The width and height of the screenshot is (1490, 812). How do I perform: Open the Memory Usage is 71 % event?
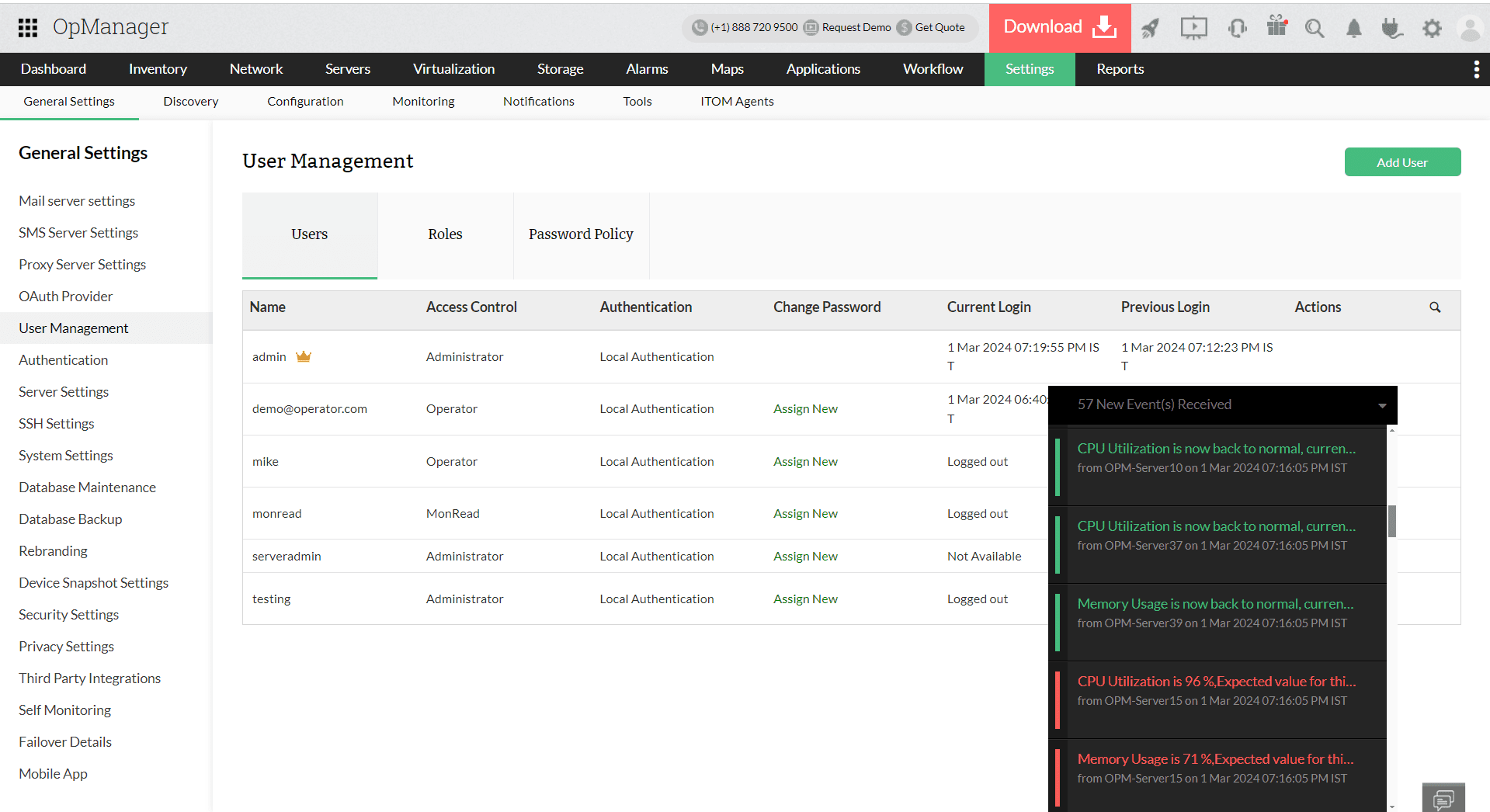[1217, 776]
